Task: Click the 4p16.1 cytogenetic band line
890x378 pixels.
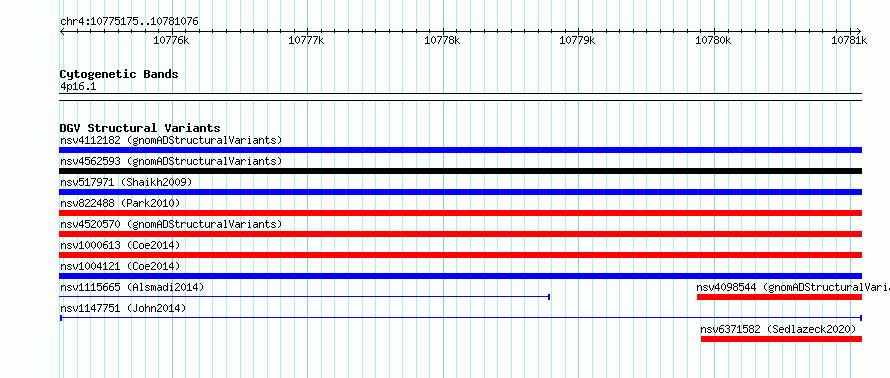Action: (x=460, y=97)
